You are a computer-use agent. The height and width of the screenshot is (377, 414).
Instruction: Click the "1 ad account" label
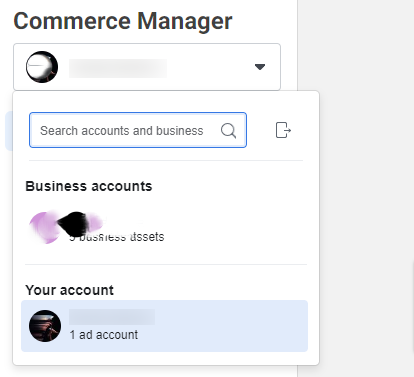pos(104,335)
